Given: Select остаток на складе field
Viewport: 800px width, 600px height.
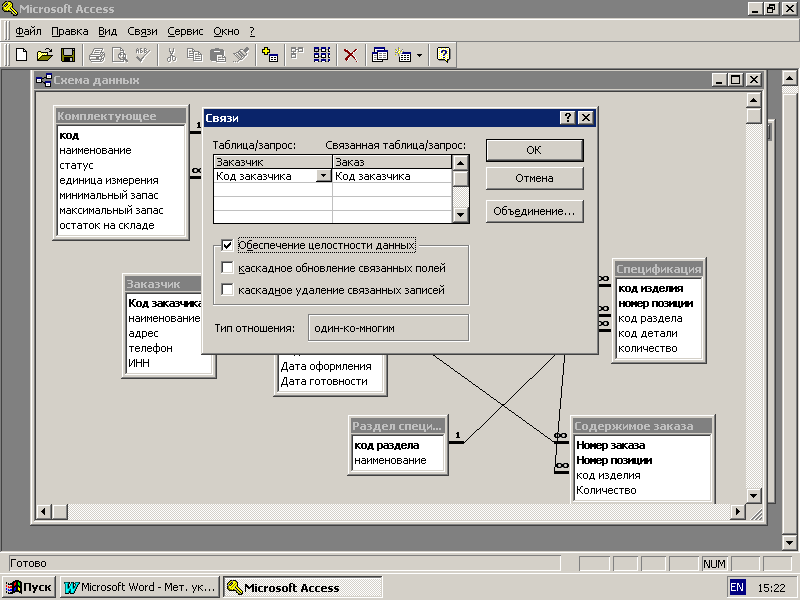Looking at the screenshot, I should tap(107, 225).
